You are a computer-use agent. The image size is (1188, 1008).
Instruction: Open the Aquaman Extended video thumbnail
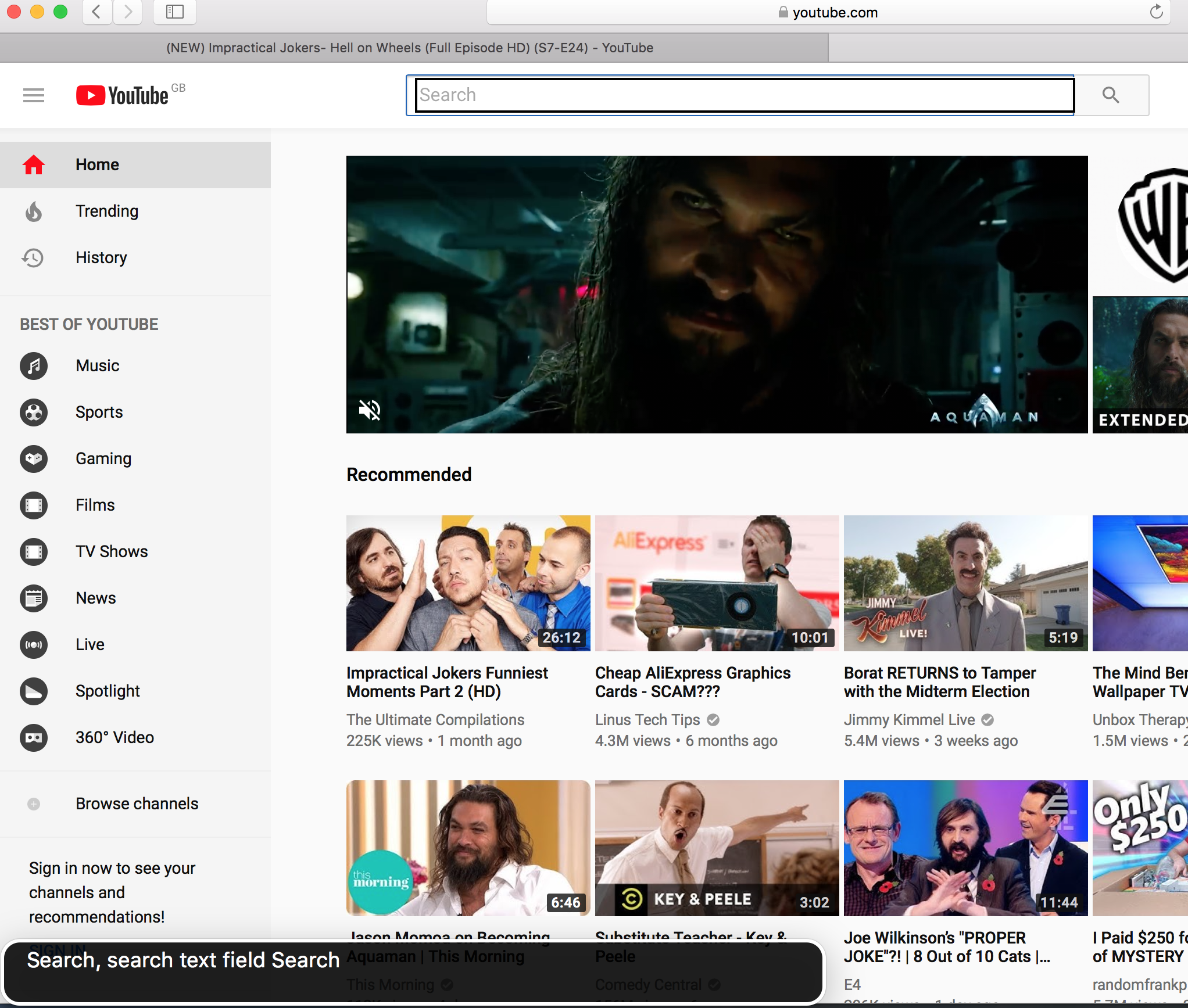[x=1140, y=365]
